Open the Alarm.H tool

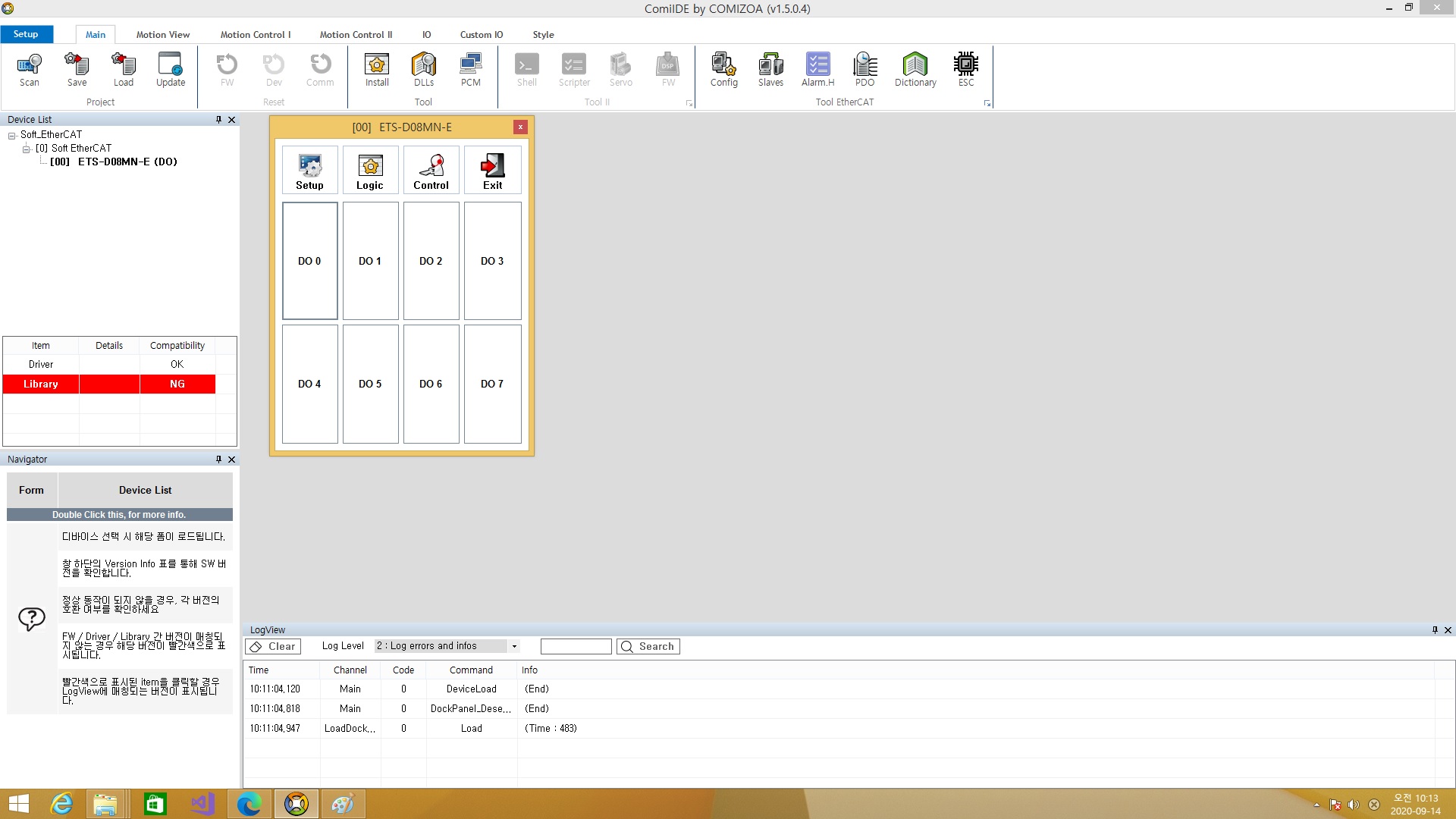(x=818, y=70)
